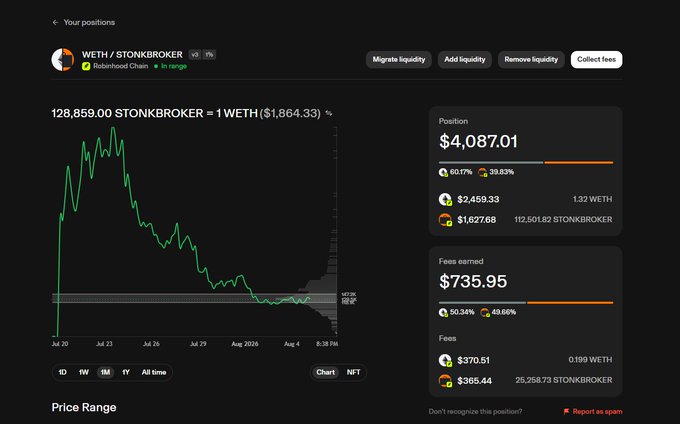Click the 1% fee tier badge
Image resolution: width=680 pixels, height=424 pixels.
click(209, 55)
